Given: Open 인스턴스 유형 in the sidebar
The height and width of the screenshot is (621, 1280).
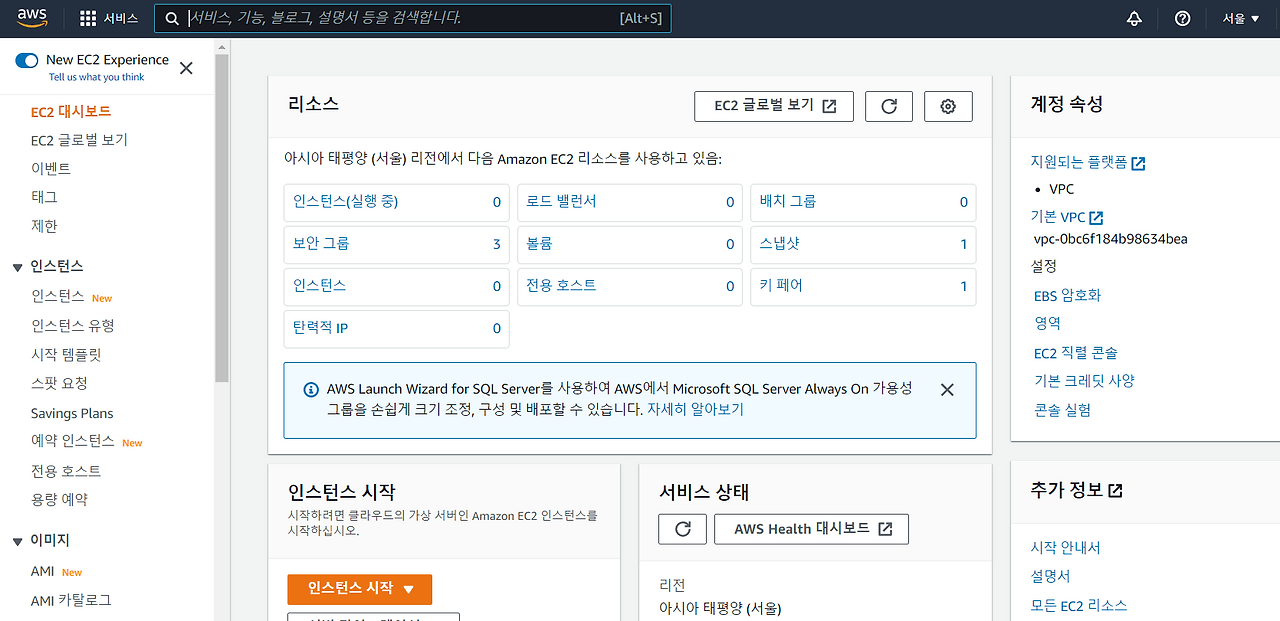Looking at the screenshot, I should pos(73,326).
